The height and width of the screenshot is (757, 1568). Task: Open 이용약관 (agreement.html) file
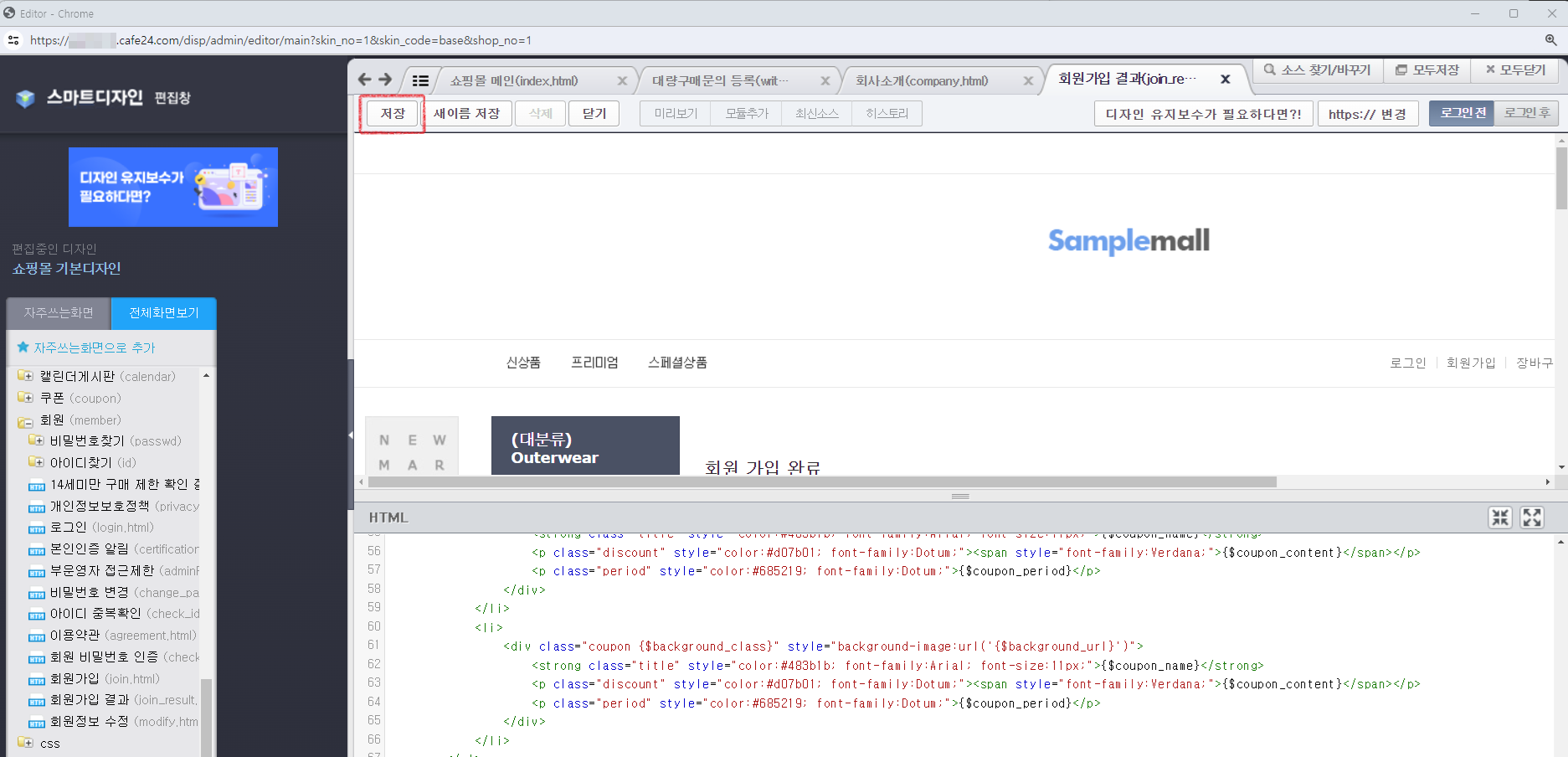pos(113,636)
